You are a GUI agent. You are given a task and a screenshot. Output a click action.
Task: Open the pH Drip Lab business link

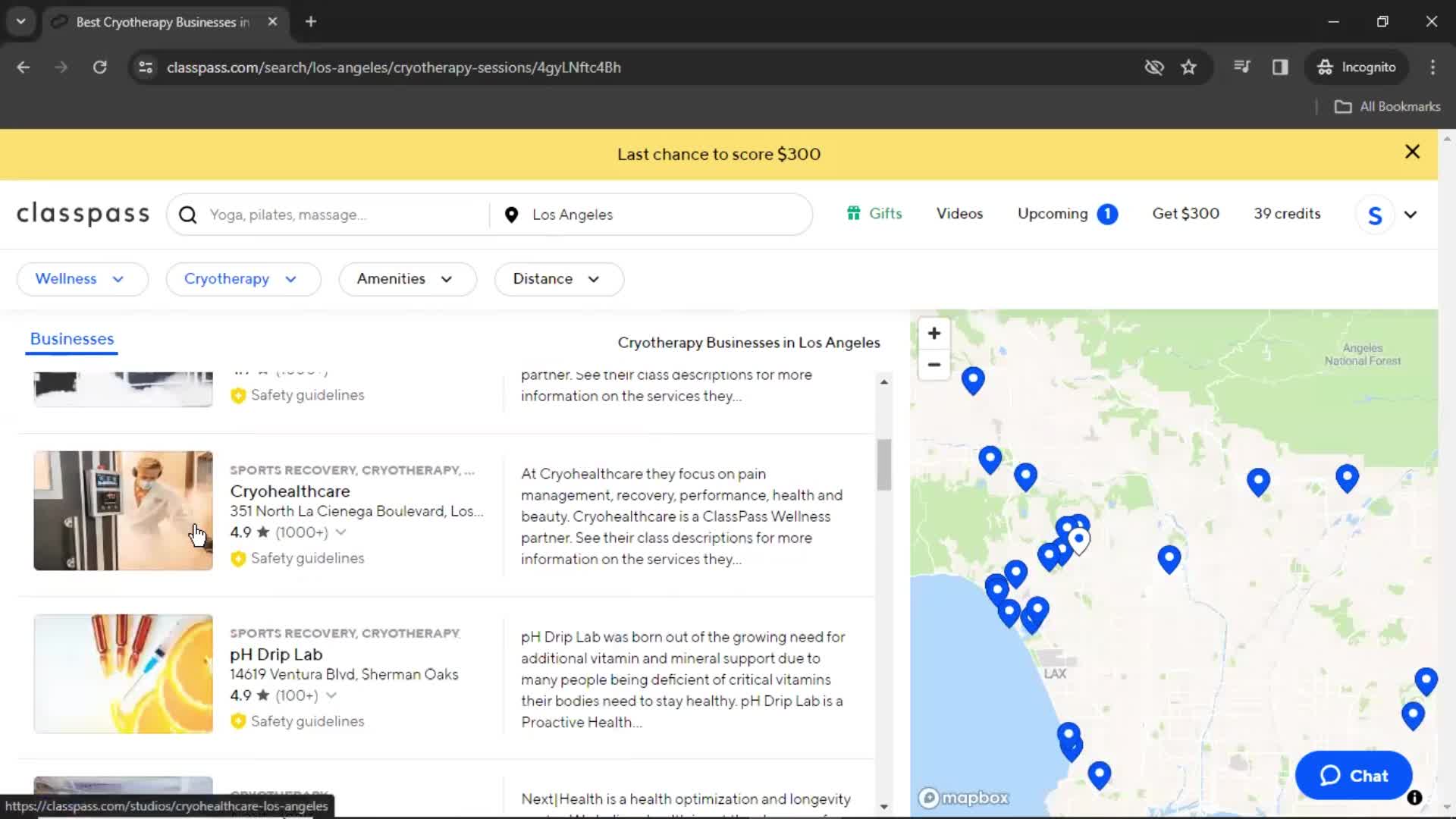coord(276,654)
